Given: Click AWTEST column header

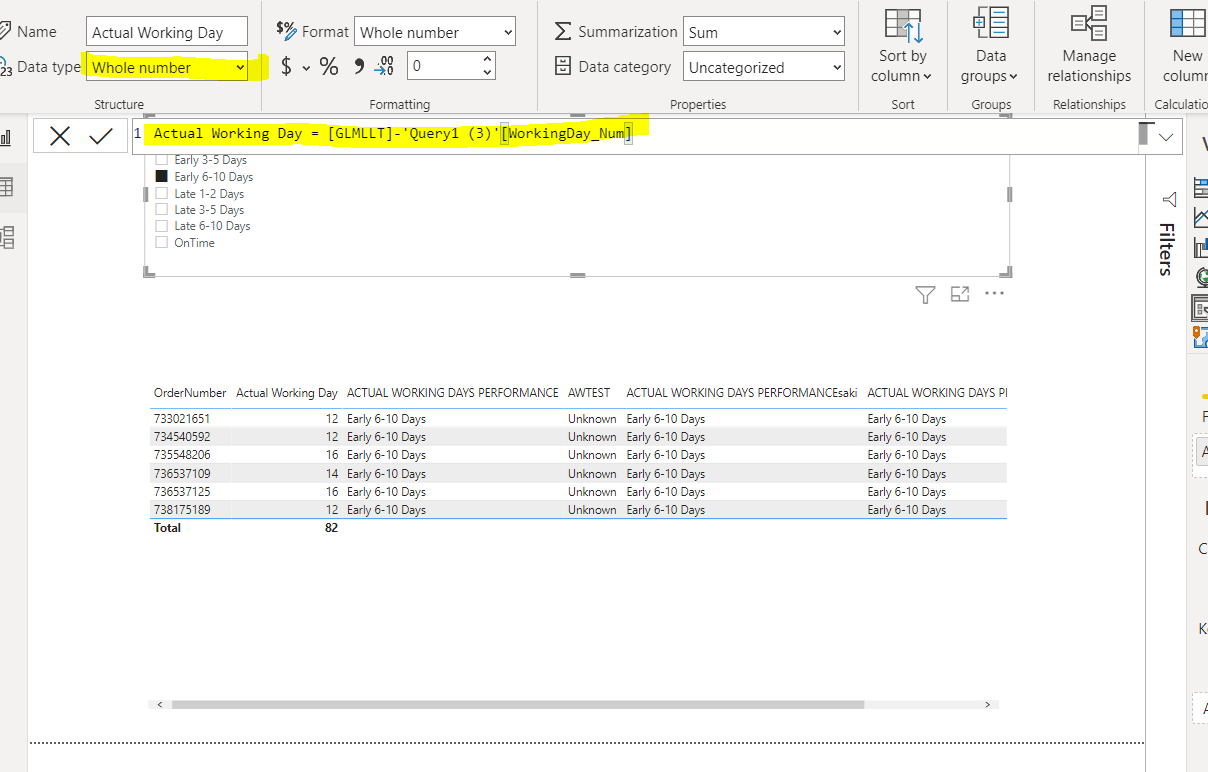Looking at the screenshot, I should pos(589,393).
